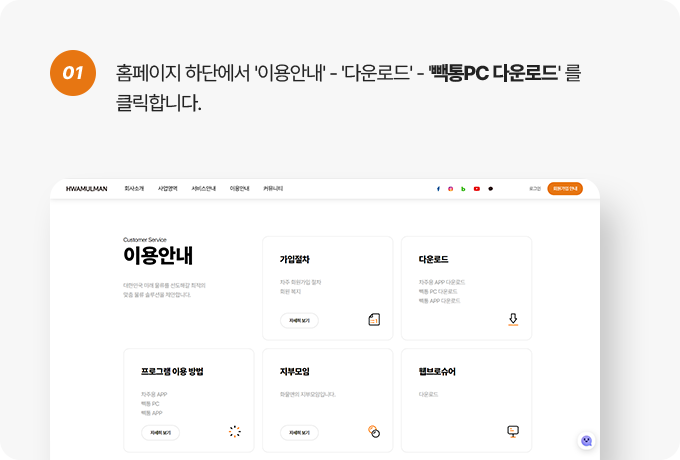680x460 pixels.
Task: Click the Facebook icon in header
Action: (x=438, y=188)
